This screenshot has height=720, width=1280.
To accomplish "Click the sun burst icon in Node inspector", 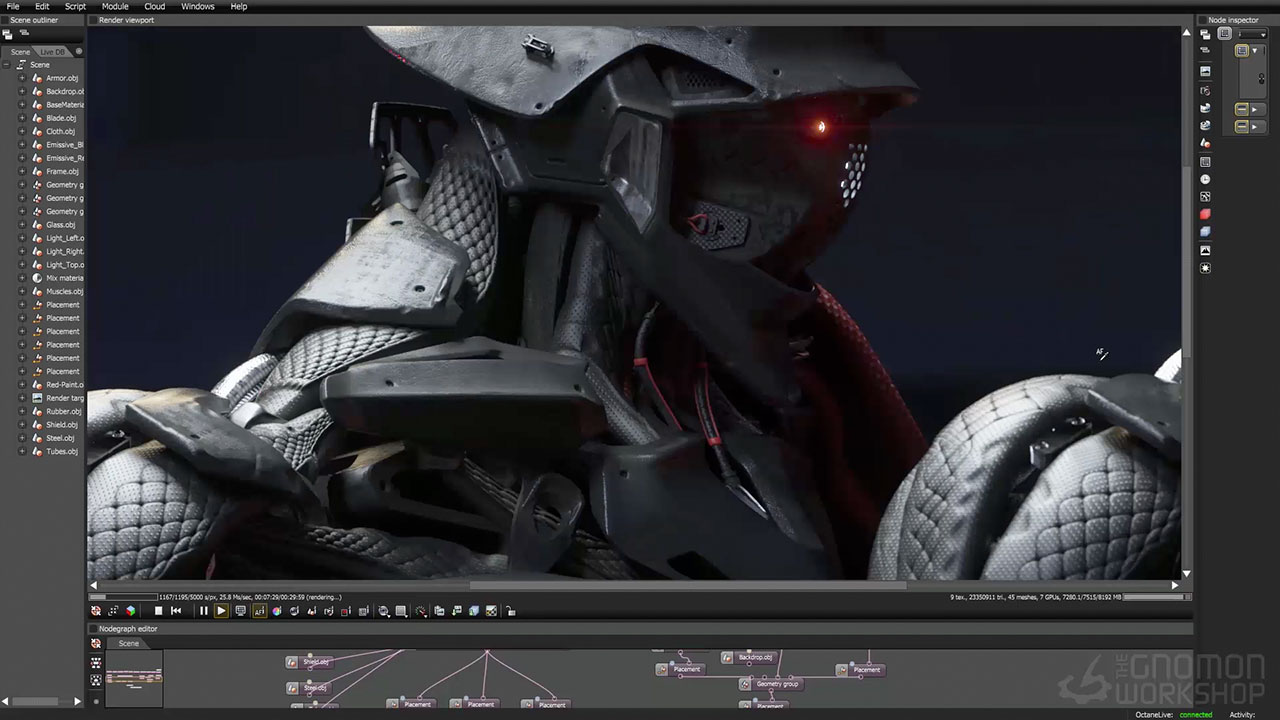I will [1205, 268].
